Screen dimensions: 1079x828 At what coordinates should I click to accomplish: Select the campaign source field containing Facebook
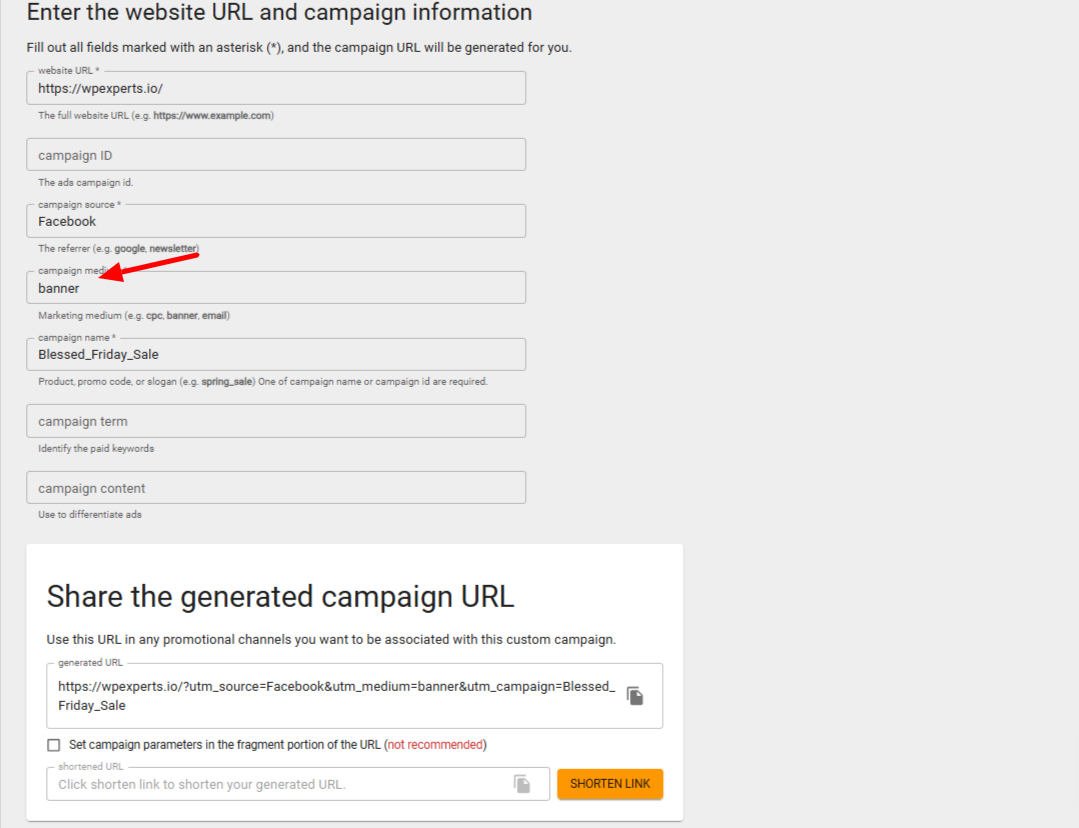pyautogui.click(x=275, y=221)
